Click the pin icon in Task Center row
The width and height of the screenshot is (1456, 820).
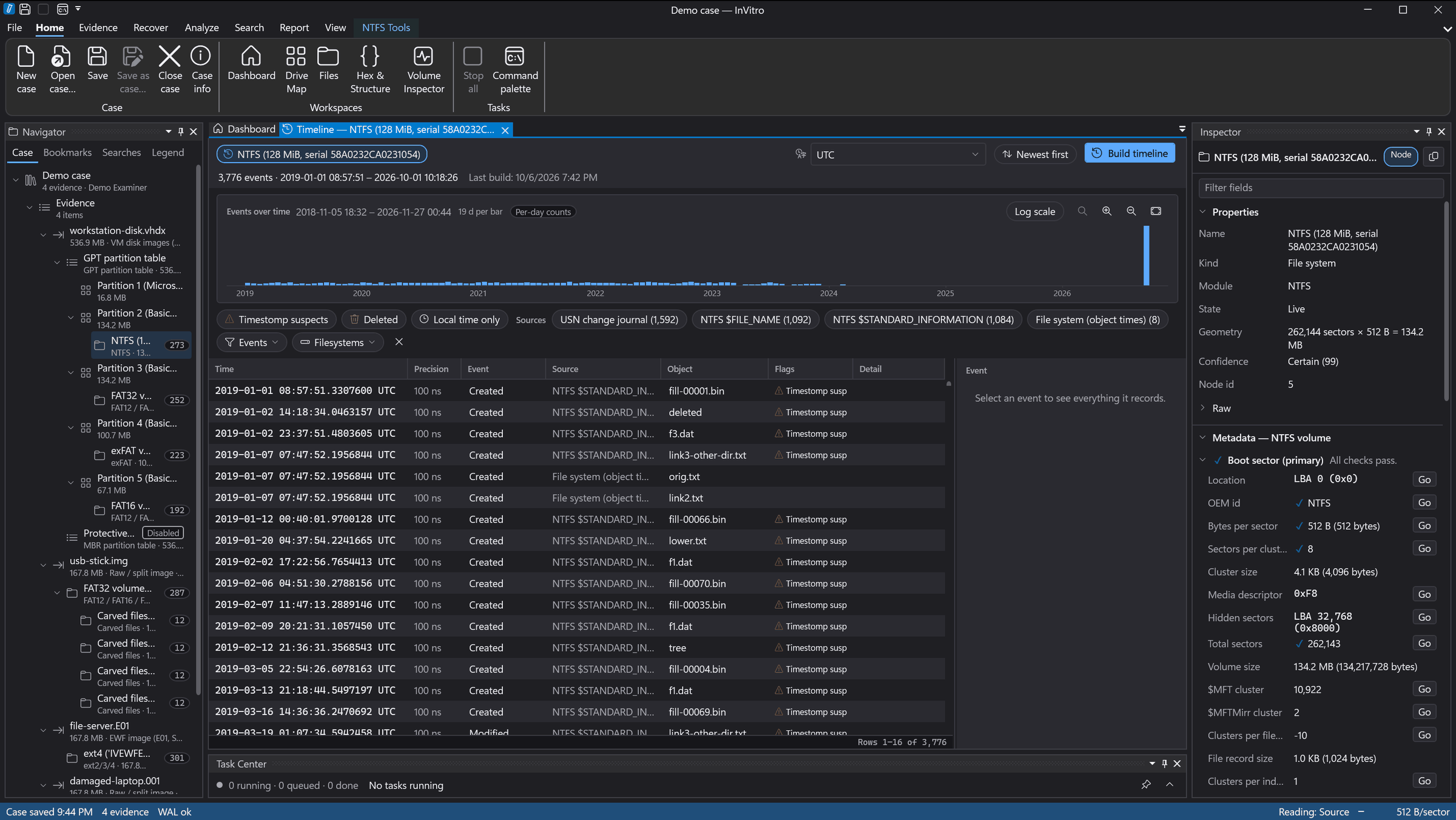[1145, 785]
